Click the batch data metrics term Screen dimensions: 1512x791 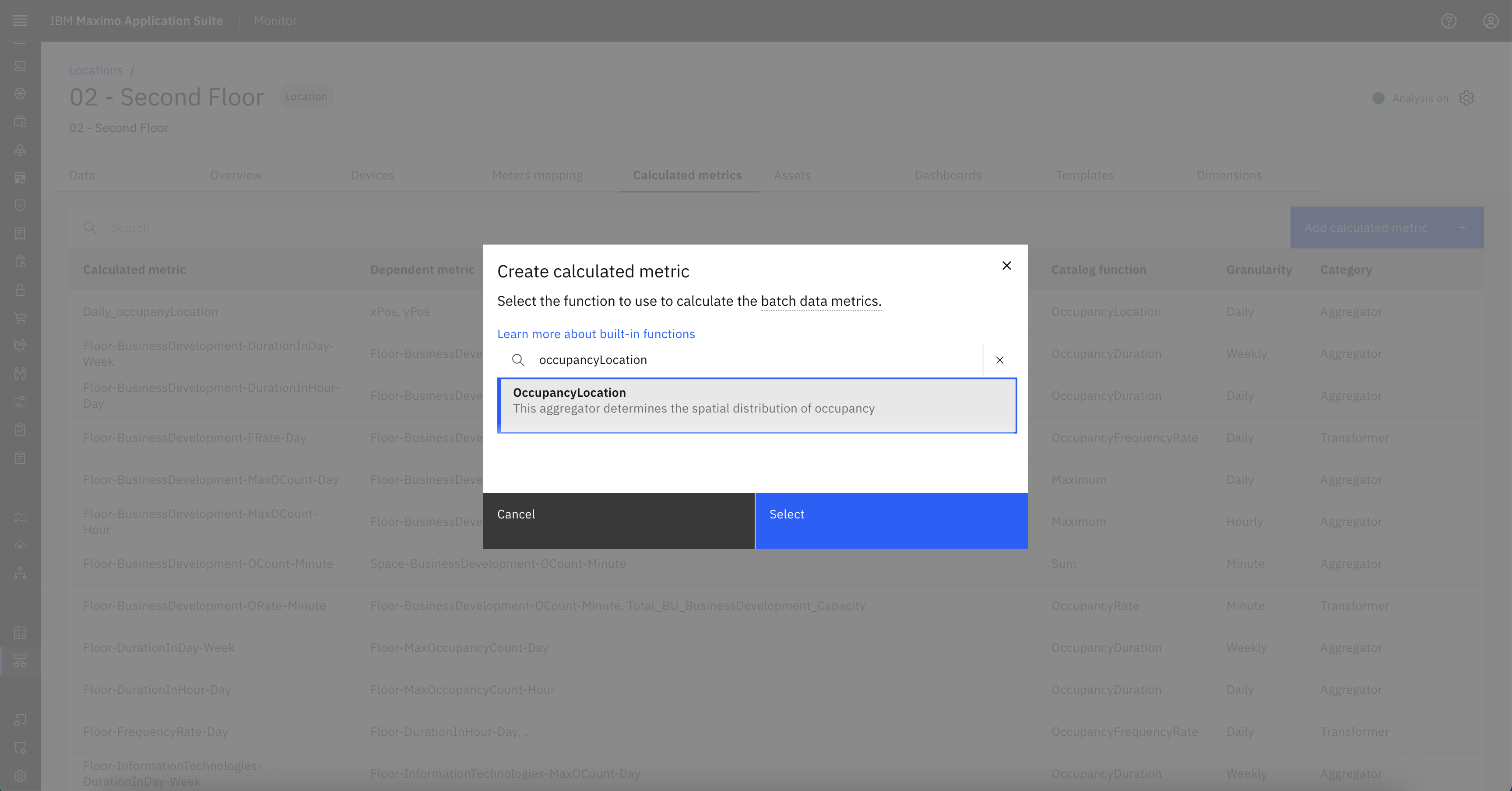(820, 301)
